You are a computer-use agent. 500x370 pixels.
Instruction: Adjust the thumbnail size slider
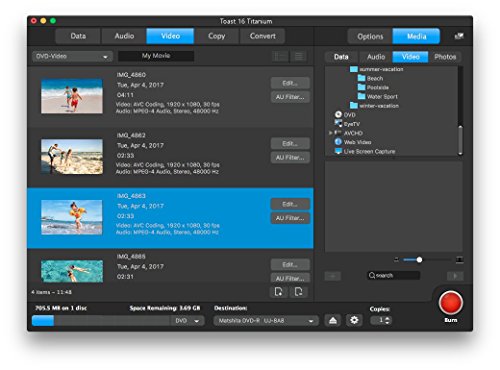[419, 260]
